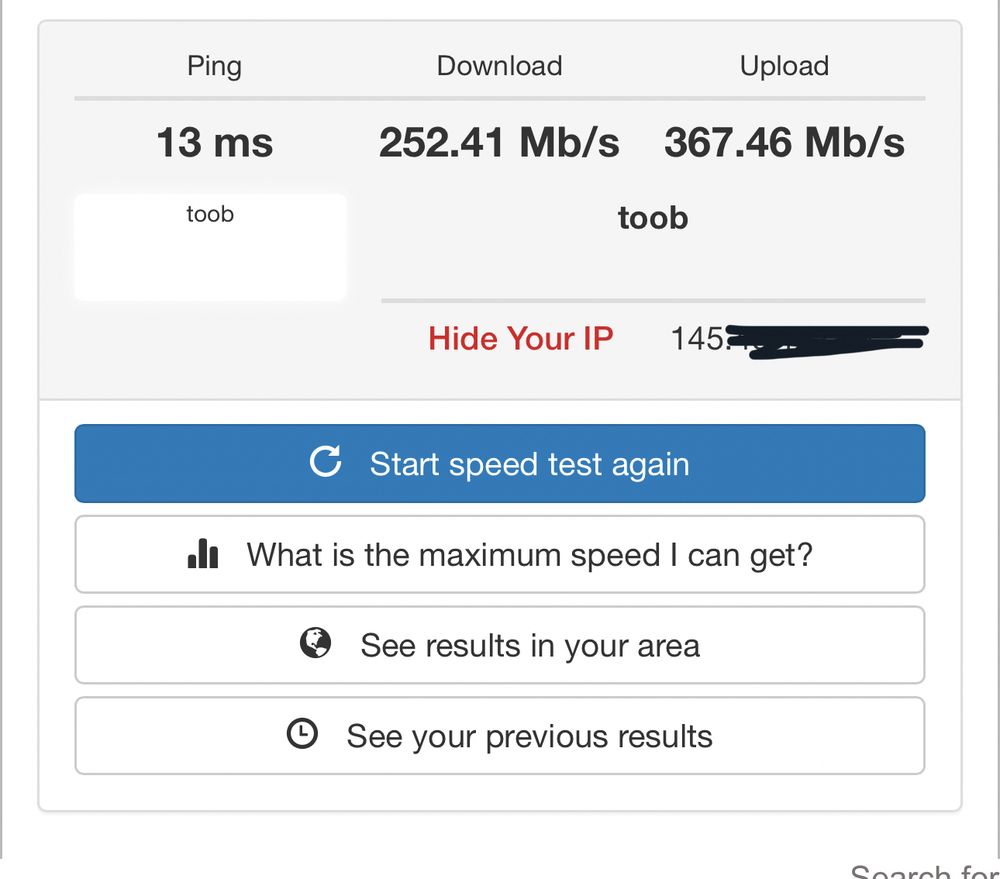Click the bar chart icon
The width and height of the screenshot is (1000, 879).
point(203,554)
